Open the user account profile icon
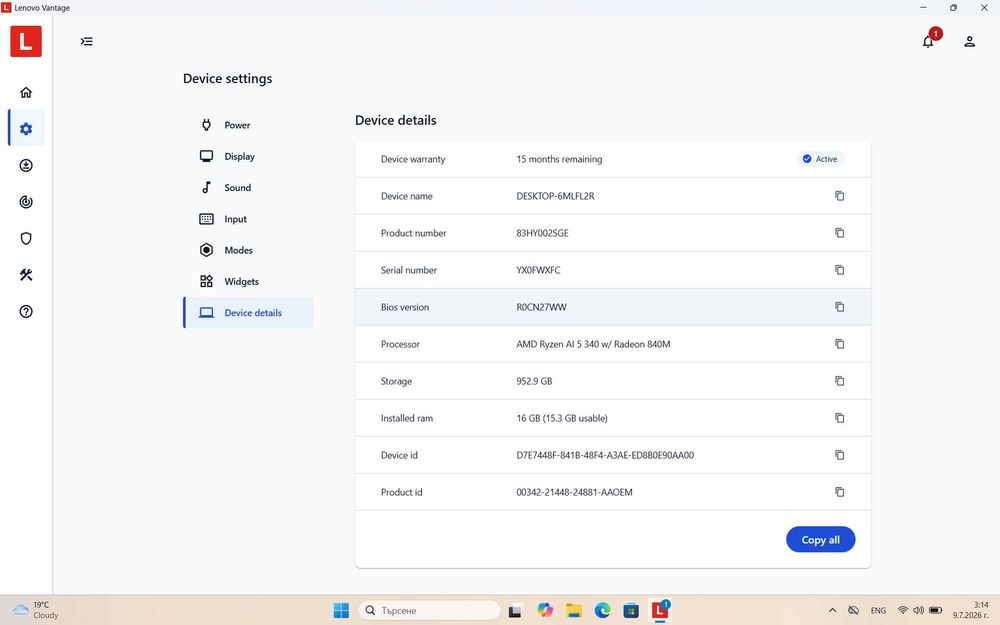 pos(969,41)
